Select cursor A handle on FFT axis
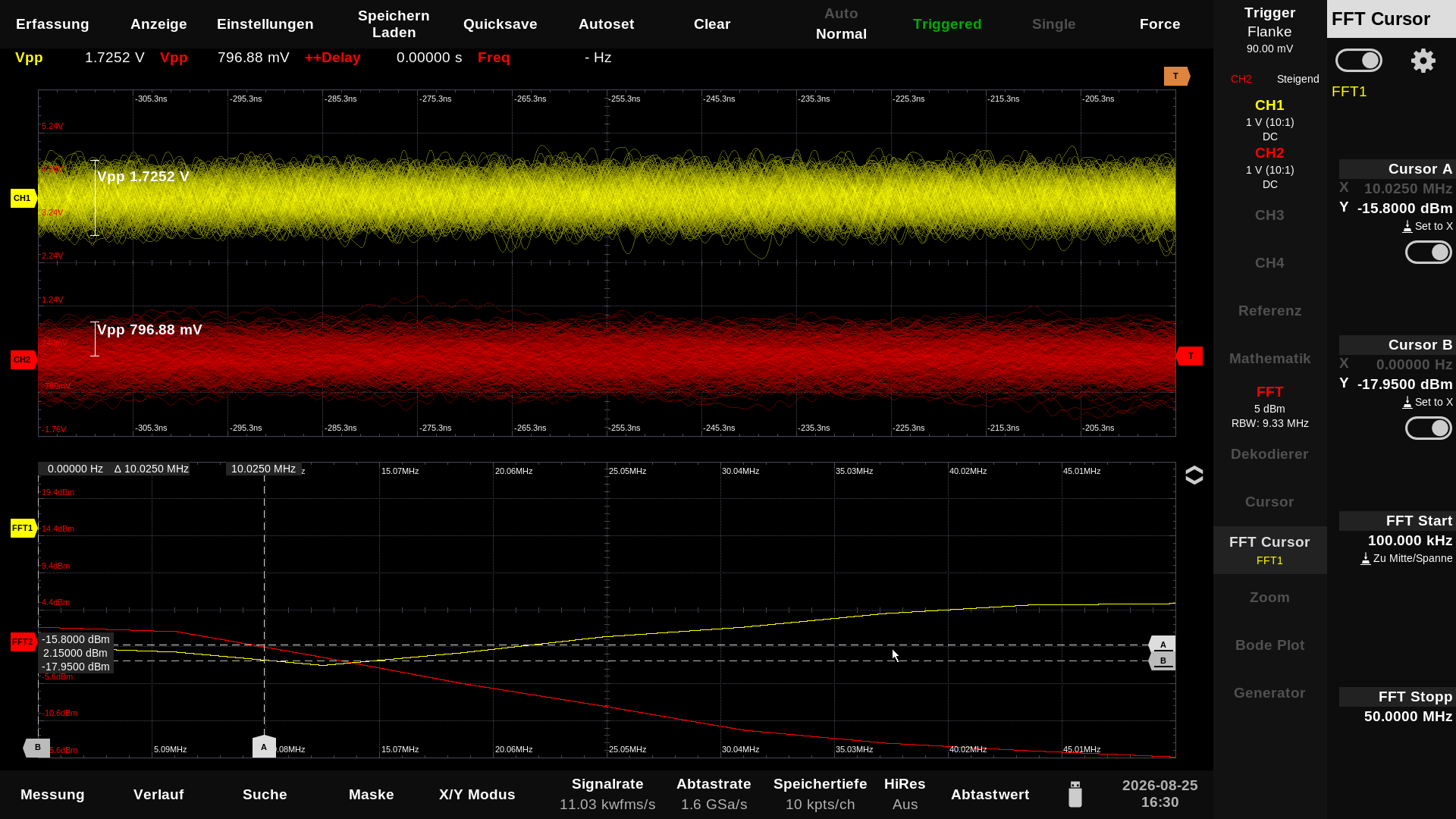The width and height of the screenshot is (1456, 819). click(264, 746)
